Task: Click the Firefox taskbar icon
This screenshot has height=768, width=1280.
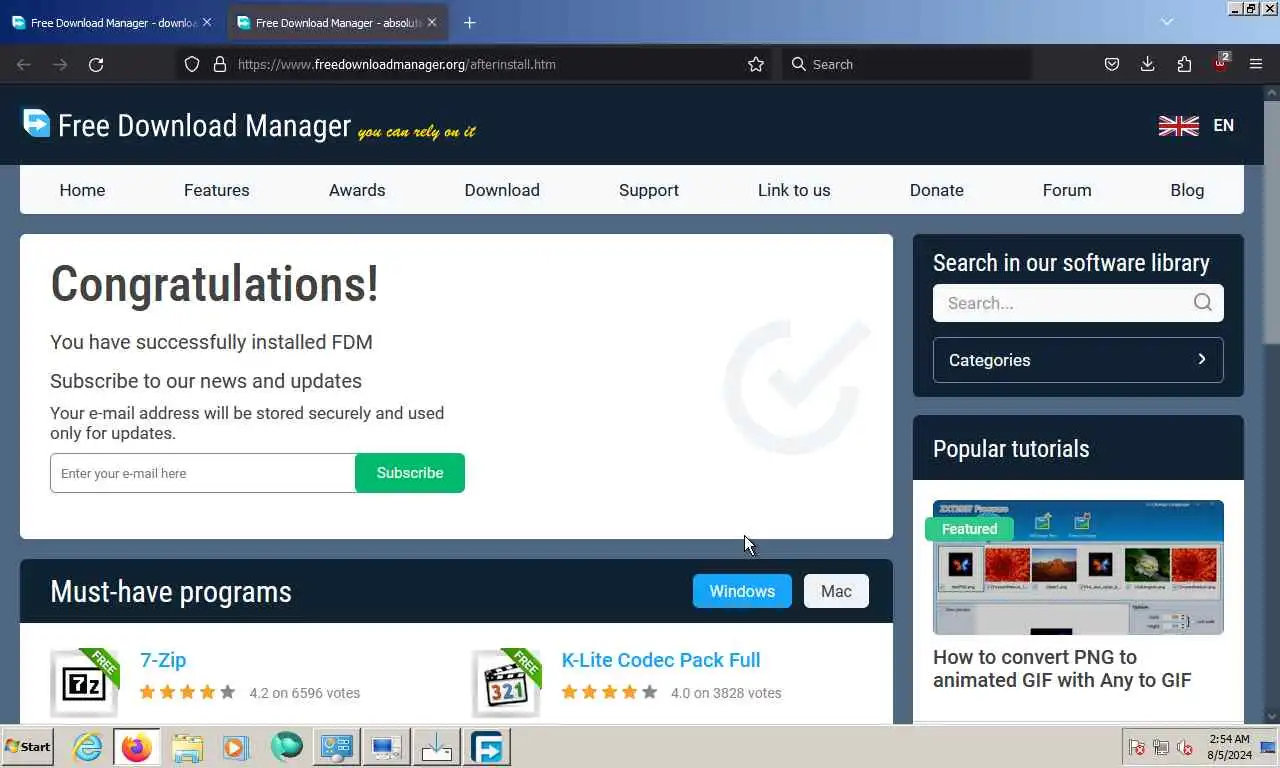Action: tap(137, 747)
